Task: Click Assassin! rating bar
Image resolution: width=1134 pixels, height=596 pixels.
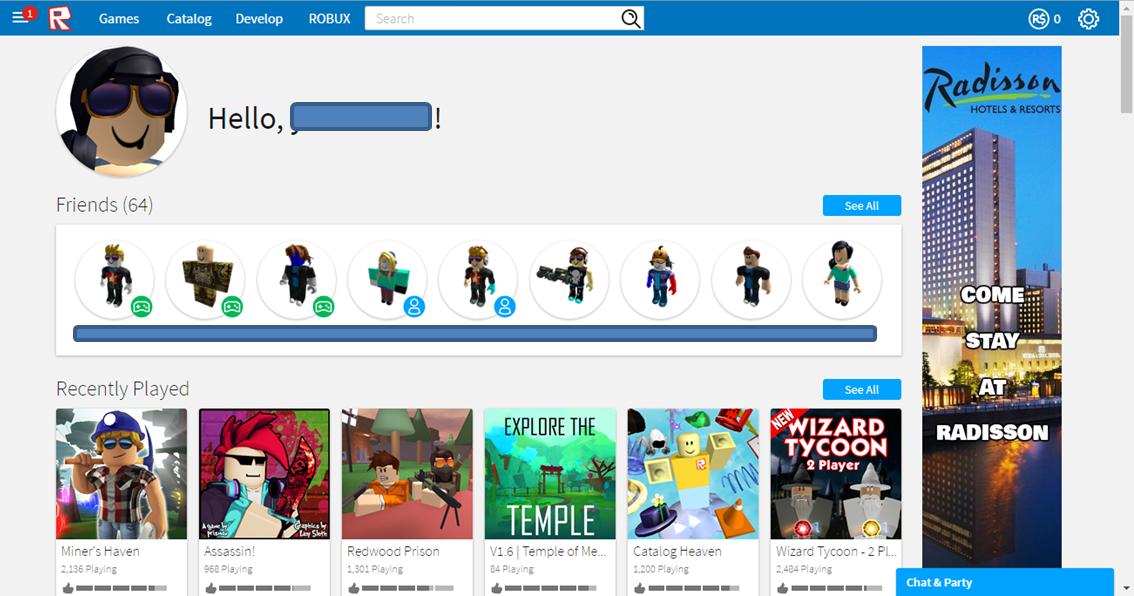Action: pos(265,588)
